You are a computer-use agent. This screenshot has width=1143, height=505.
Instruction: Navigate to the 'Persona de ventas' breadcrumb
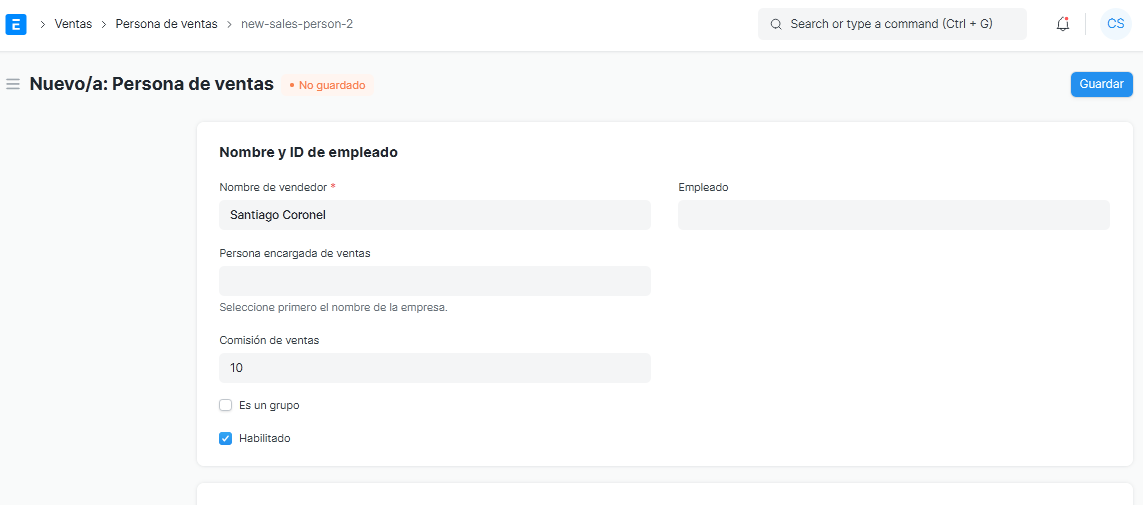(166, 24)
